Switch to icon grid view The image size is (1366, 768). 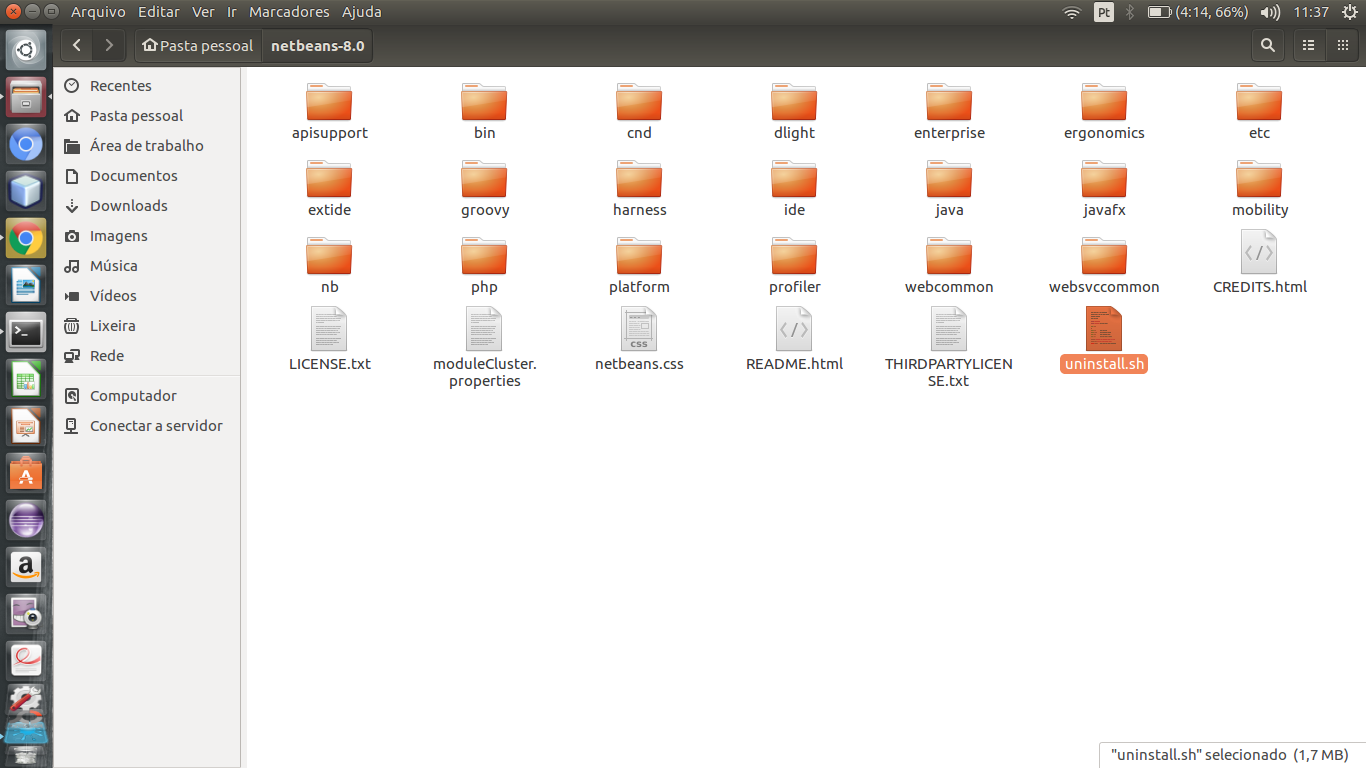[x=1342, y=45]
